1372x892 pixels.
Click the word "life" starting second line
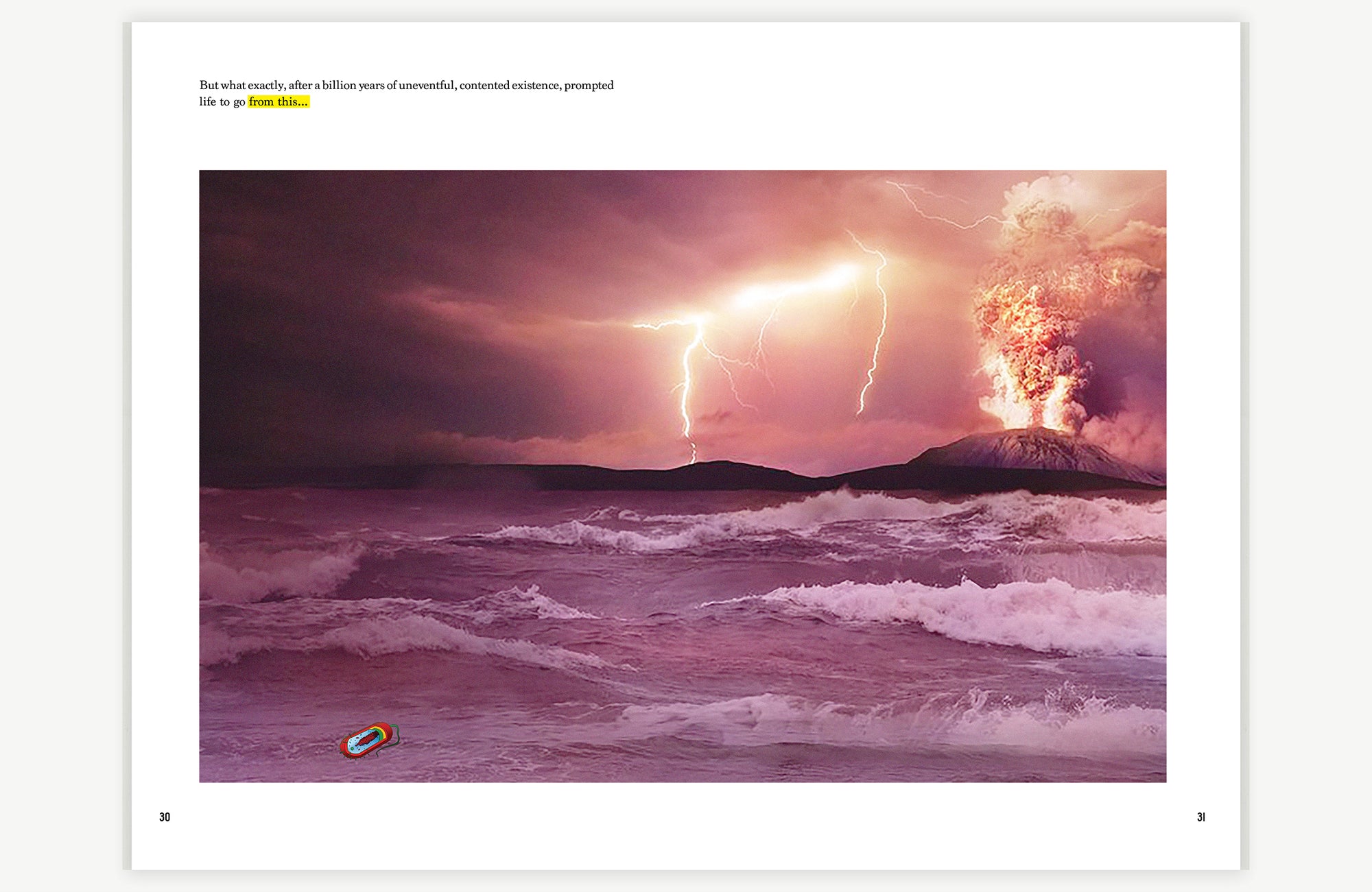pyautogui.click(x=207, y=102)
